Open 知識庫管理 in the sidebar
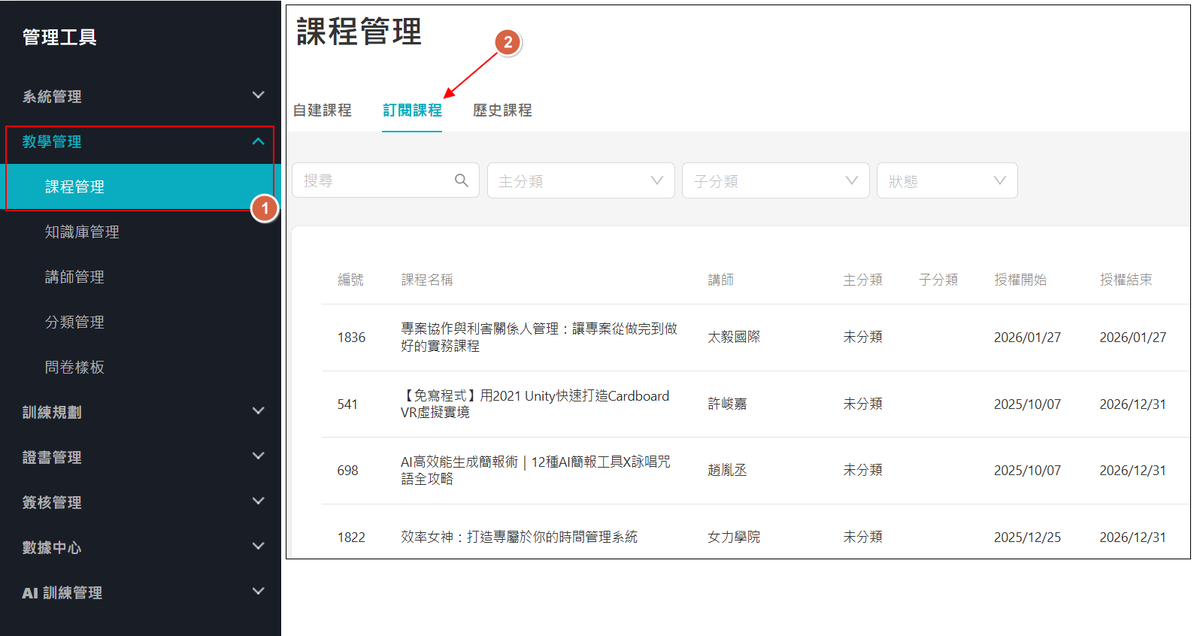1200x636 pixels. tap(82, 232)
